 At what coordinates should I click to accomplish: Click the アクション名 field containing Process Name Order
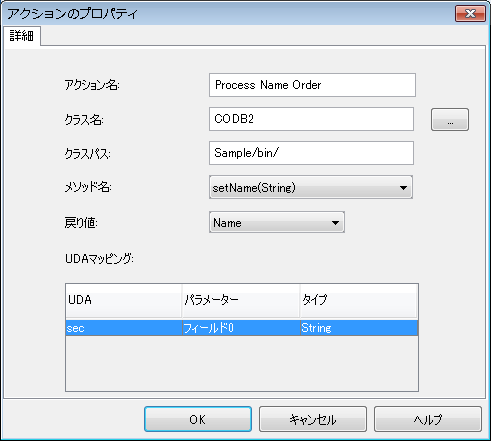312,85
